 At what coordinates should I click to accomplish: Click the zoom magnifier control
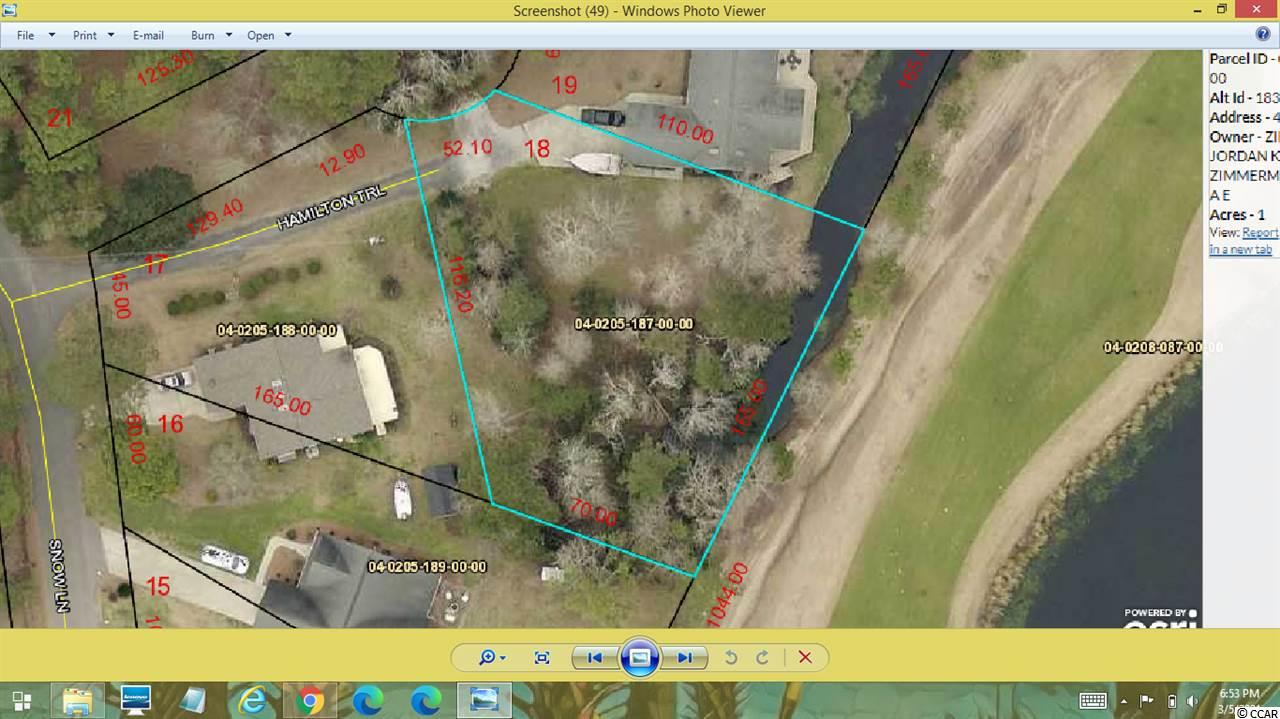[x=491, y=657]
